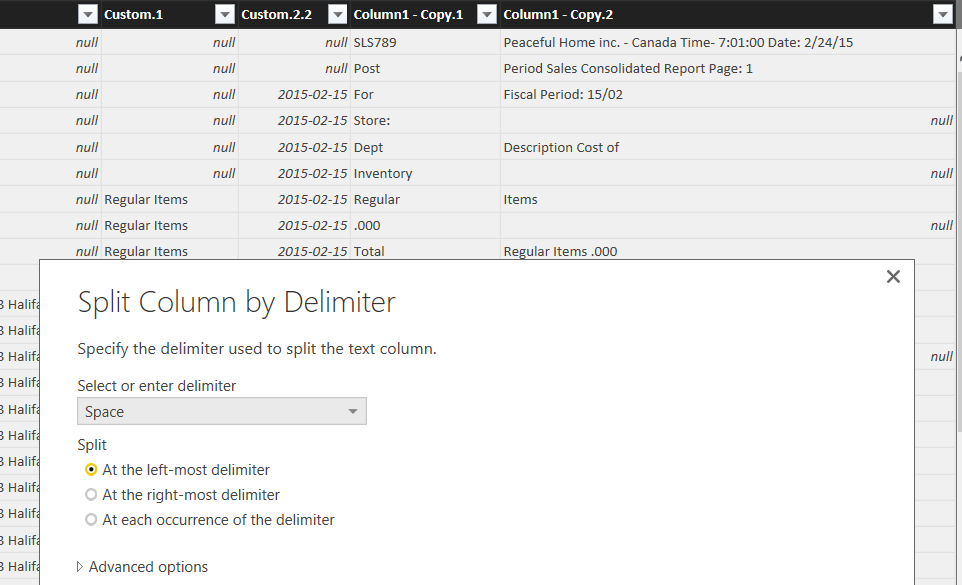Close the Split Column by Delimiter dialog
Screen dimensions: 962x585
[893, 277]
